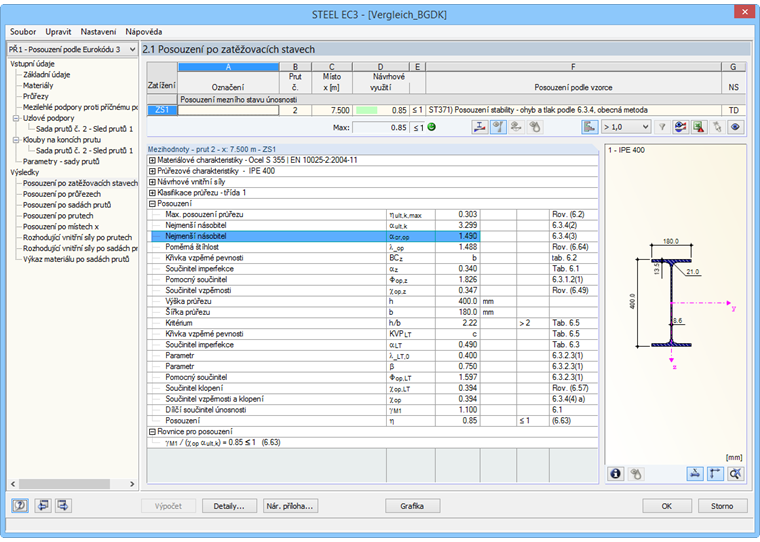Viewport: 760px width, 542px height.
Task: Click the zoom magnifier icon under cross-section
Action: point(736,474)
